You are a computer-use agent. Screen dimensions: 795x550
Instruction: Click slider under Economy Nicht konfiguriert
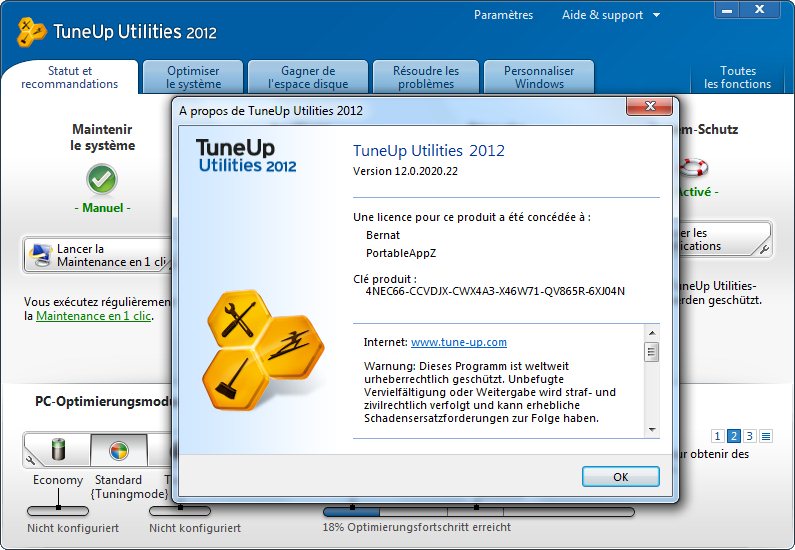tap(58, 510)
